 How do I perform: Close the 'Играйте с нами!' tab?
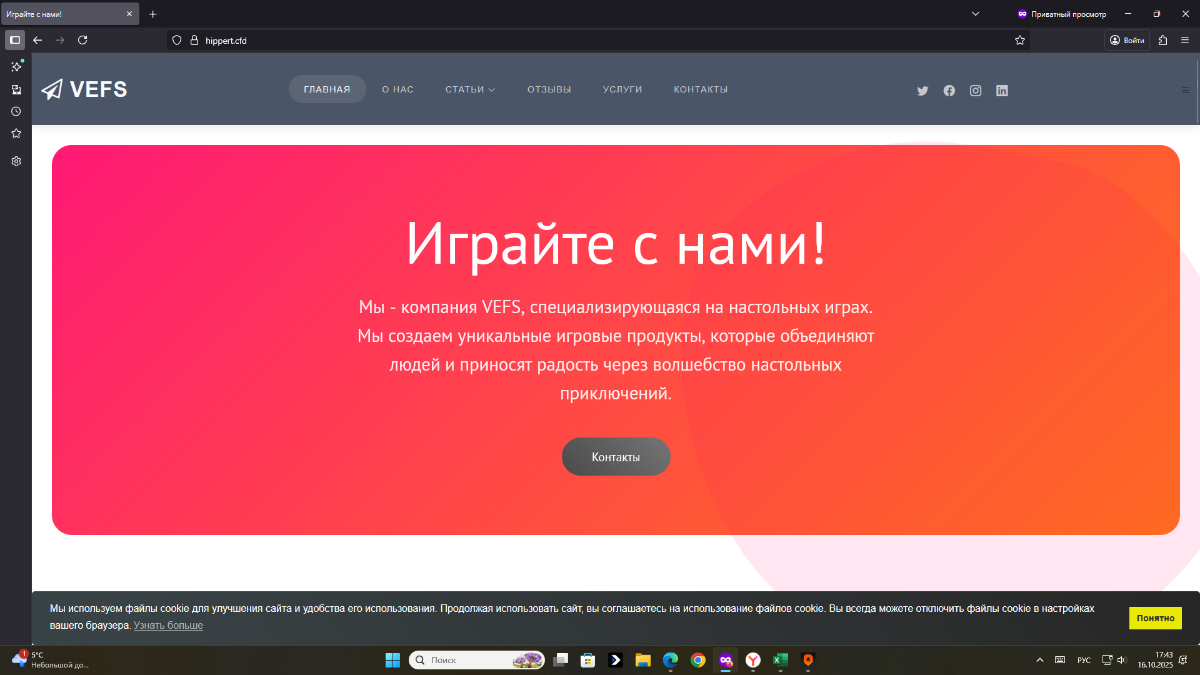(129, 14)
